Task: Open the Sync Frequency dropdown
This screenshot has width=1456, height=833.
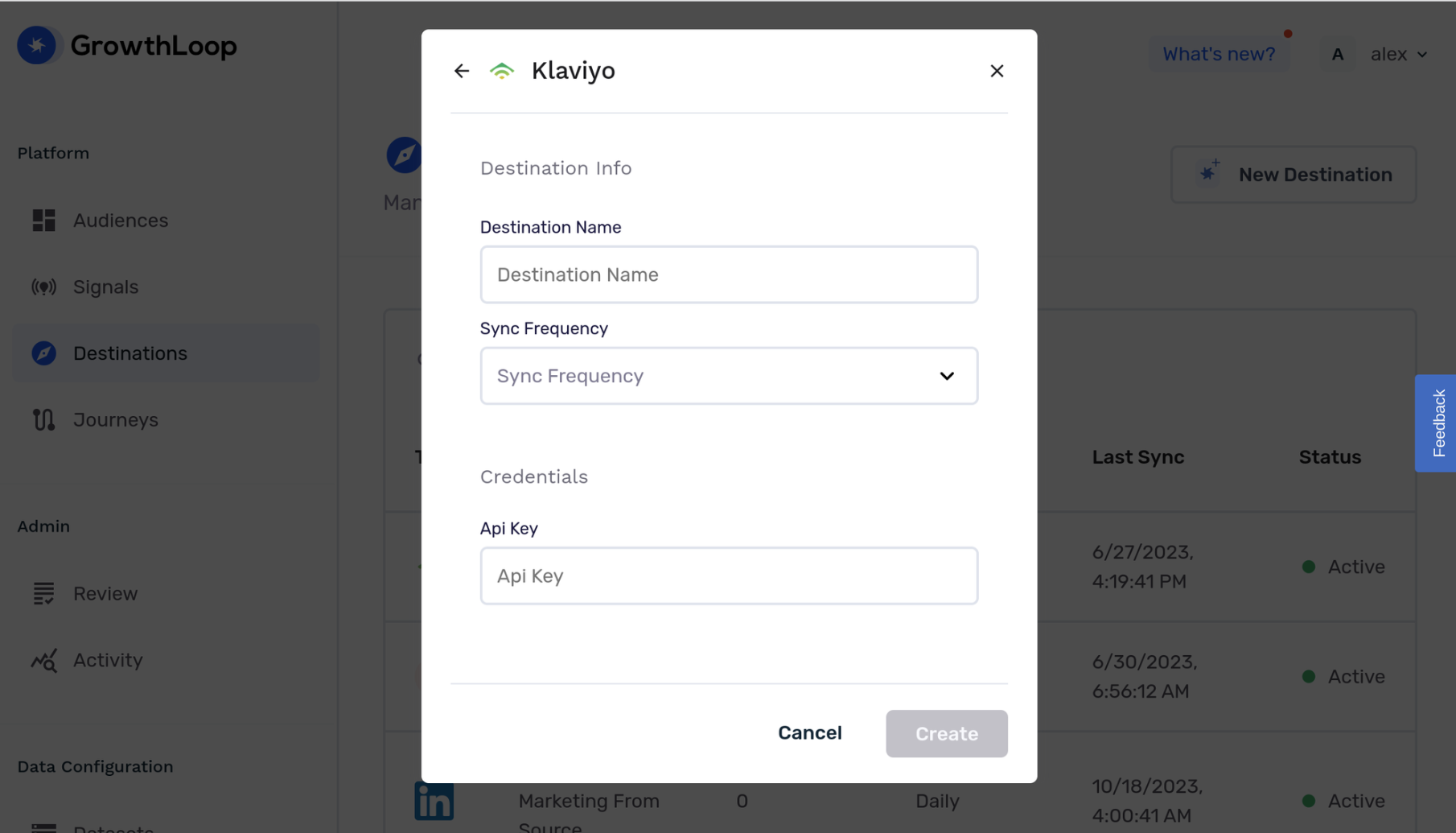Action: [729, 376]
